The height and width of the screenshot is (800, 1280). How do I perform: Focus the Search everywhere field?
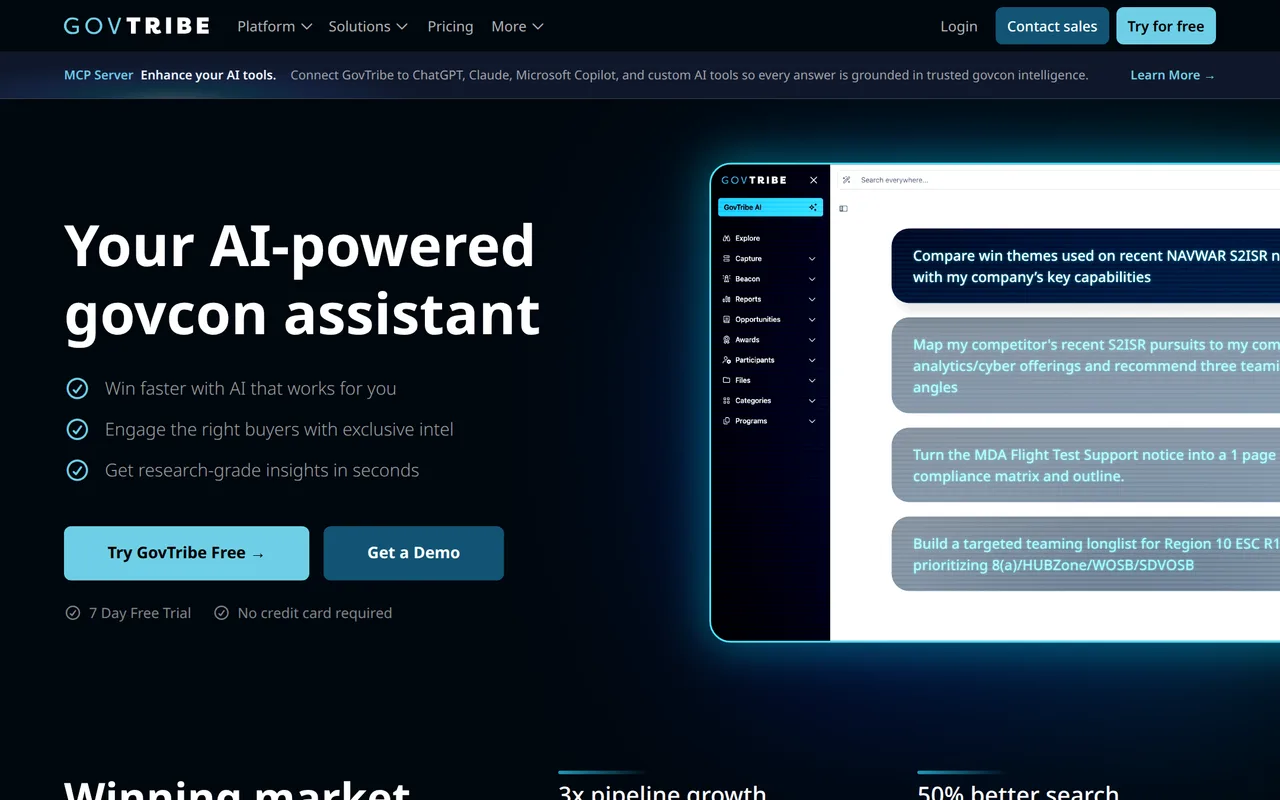pos(1060,180)
